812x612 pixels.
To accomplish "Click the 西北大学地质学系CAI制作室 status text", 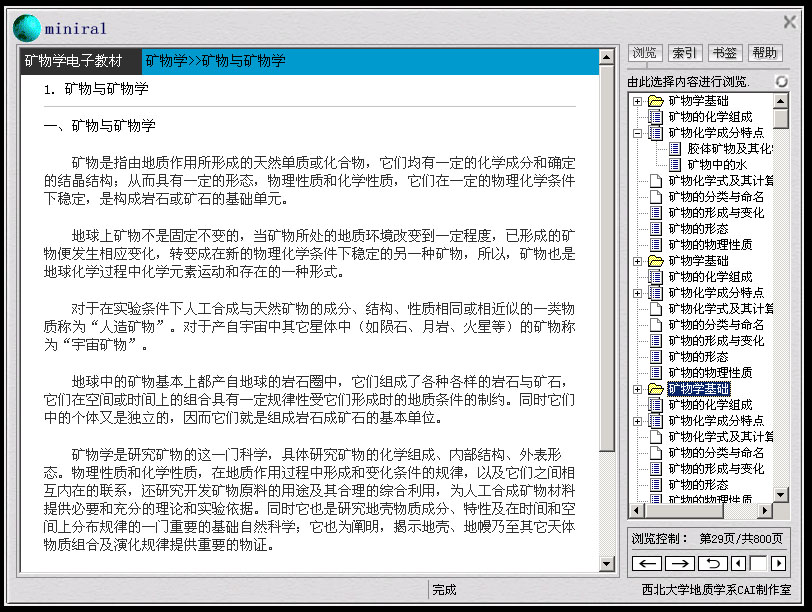I will point(716,590).
